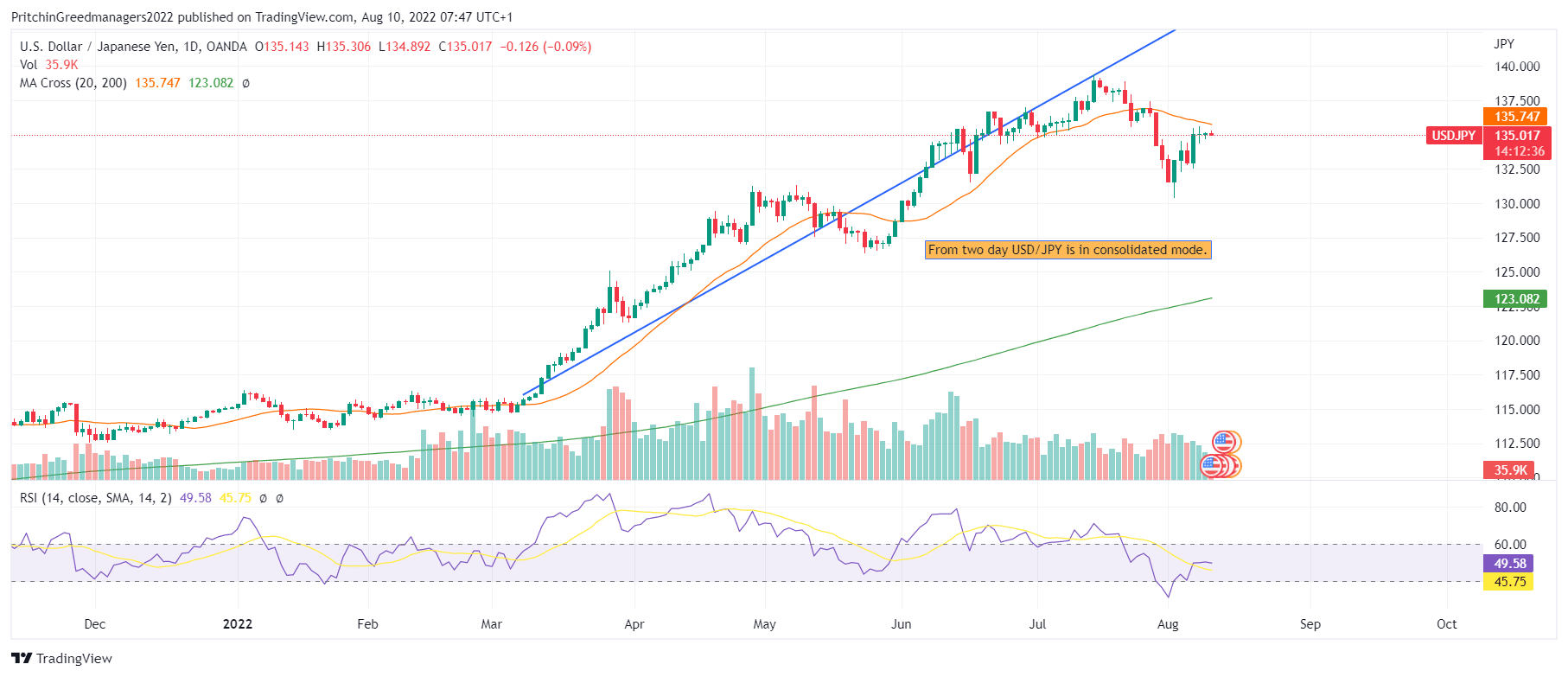
Task: Click the TradingView logo at chart bottom
Action: 61,658
